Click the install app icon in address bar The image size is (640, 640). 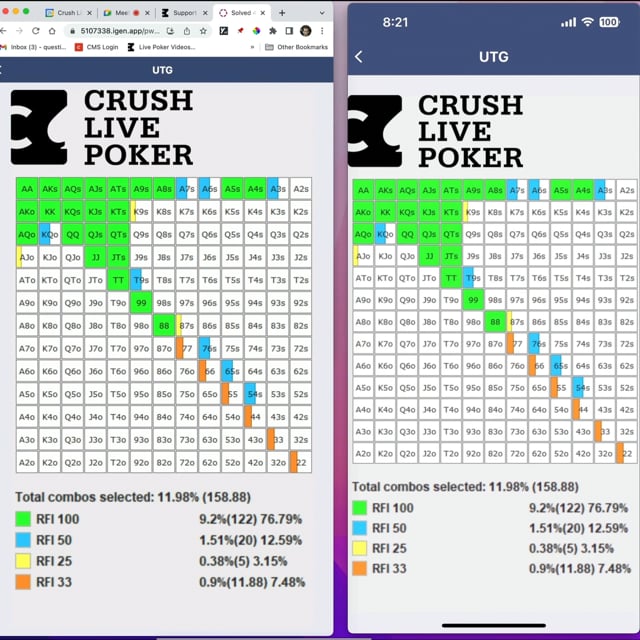click(171, 31)
